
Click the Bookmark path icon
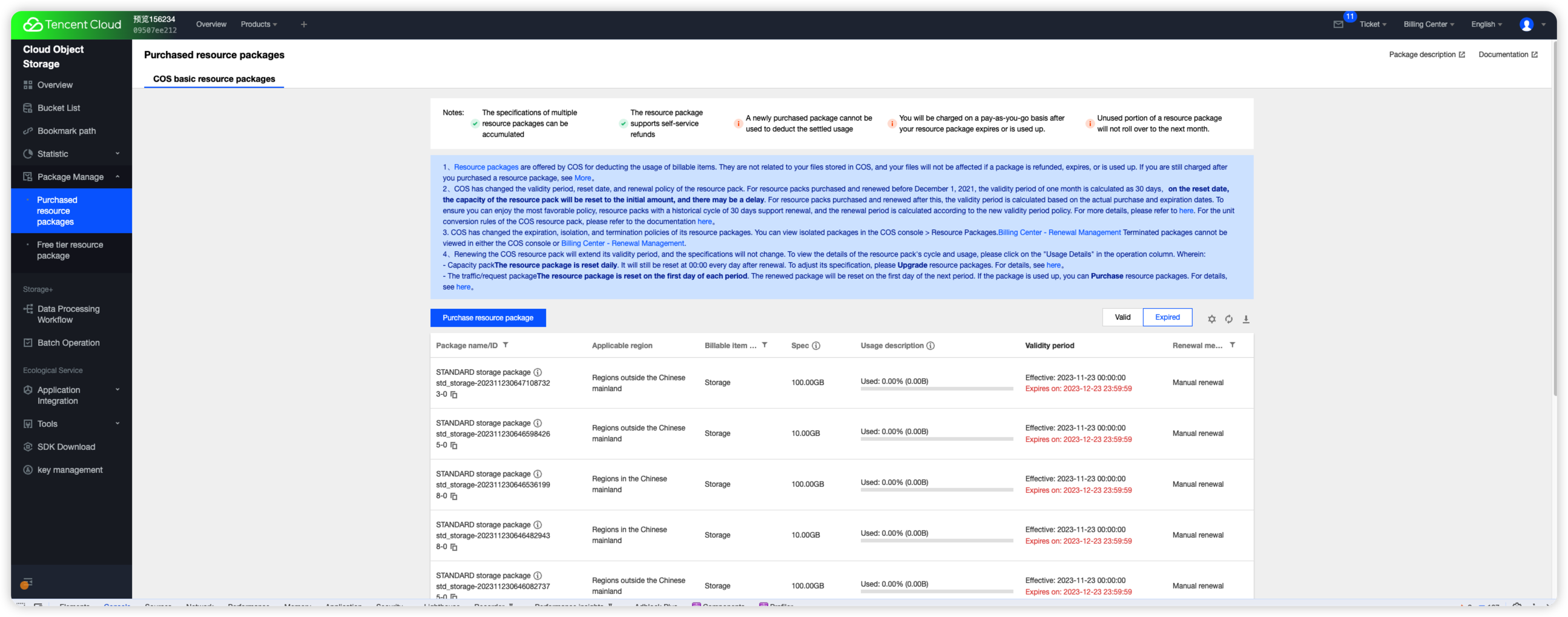[28, 131]
